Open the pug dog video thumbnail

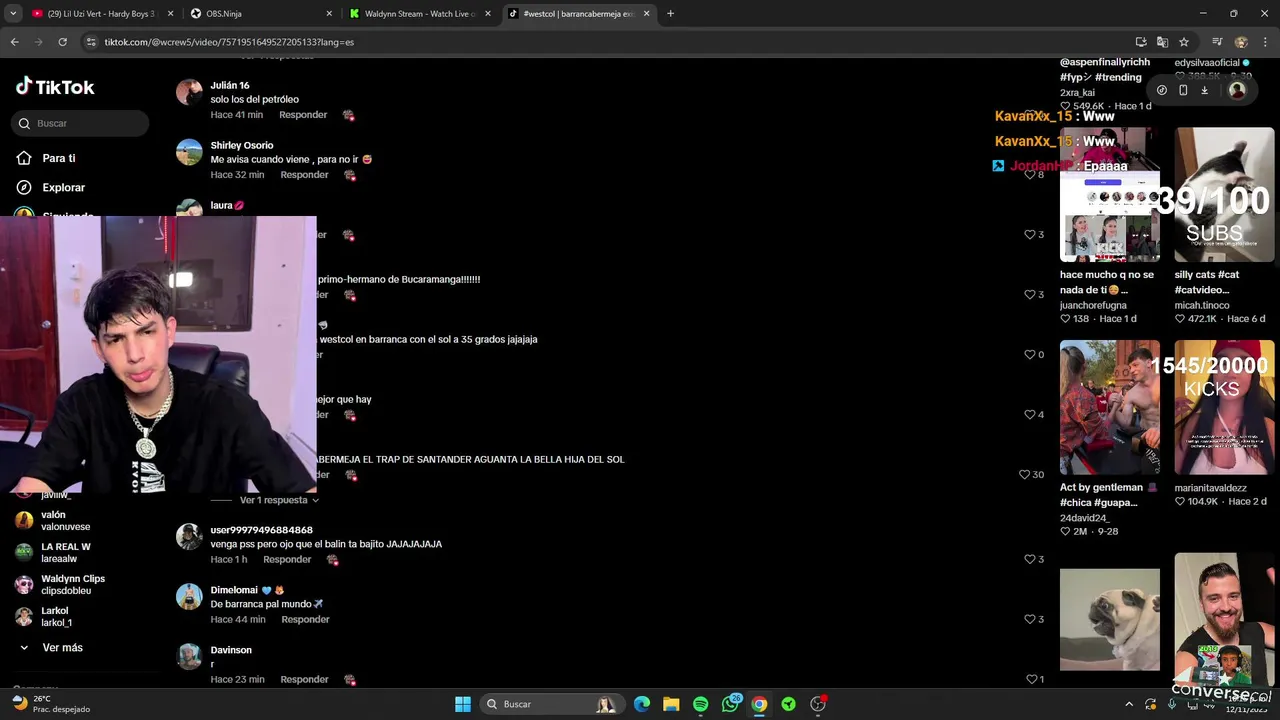tap(1110, 620)
